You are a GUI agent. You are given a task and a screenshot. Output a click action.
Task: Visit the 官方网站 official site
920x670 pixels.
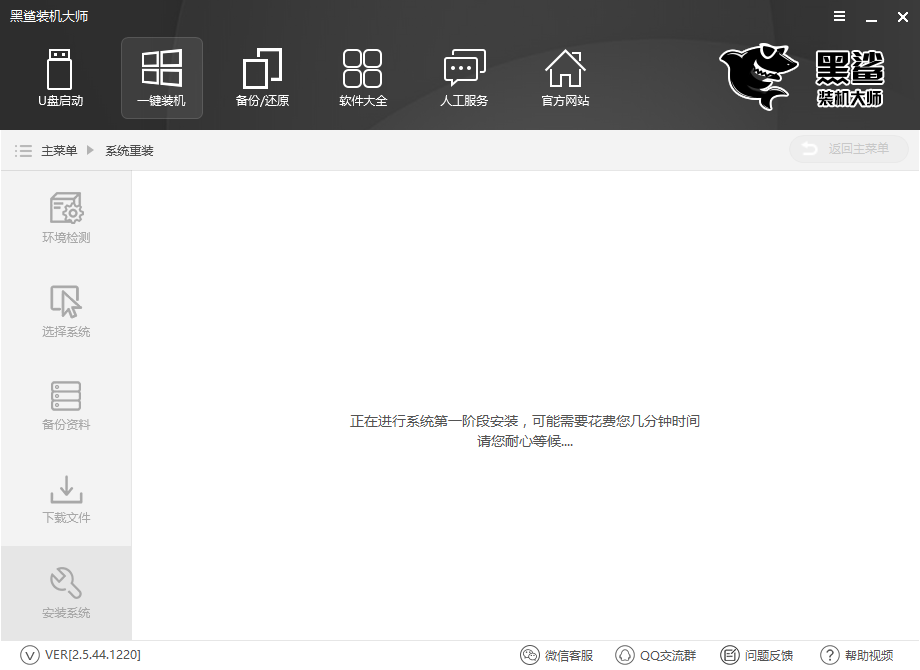pyautogui.click(x=565, y=78)
